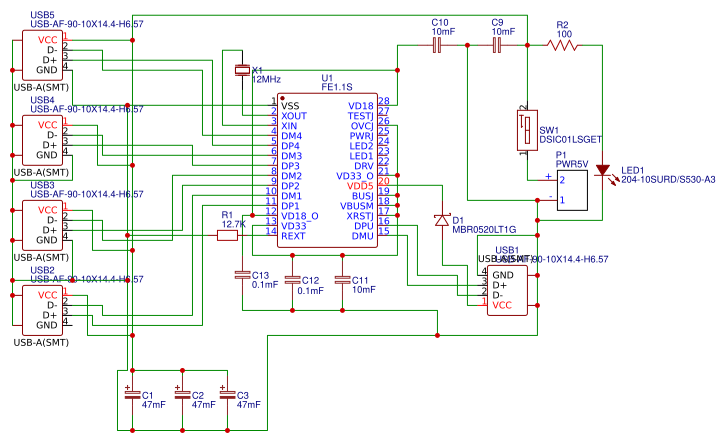Image resolution: width=726 pixels, height=443 pixels.
Task: Select the DP2 pin label
Action: (290, 186)
